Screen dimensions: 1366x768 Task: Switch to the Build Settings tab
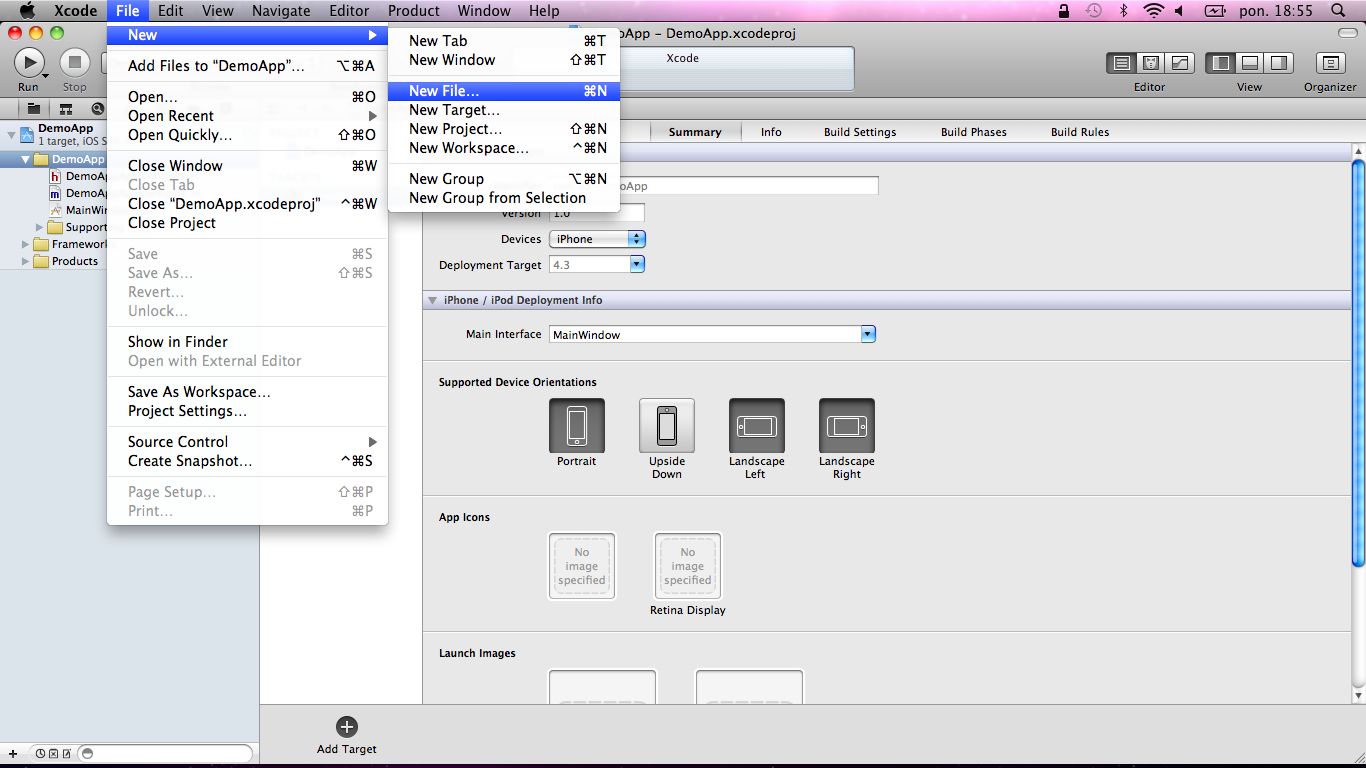[859, 132]
